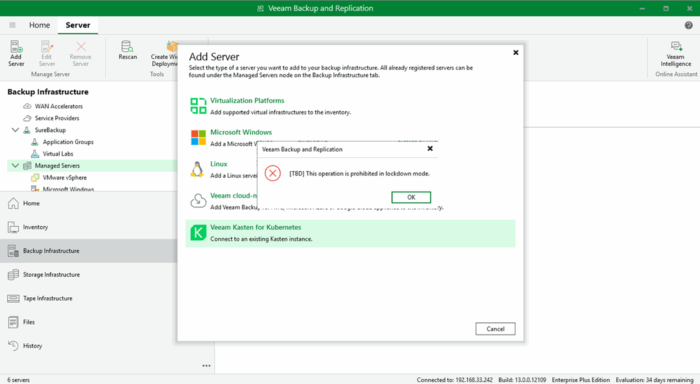Click the History navigation icon
The image size is (700, 384).
coord(13,346)
